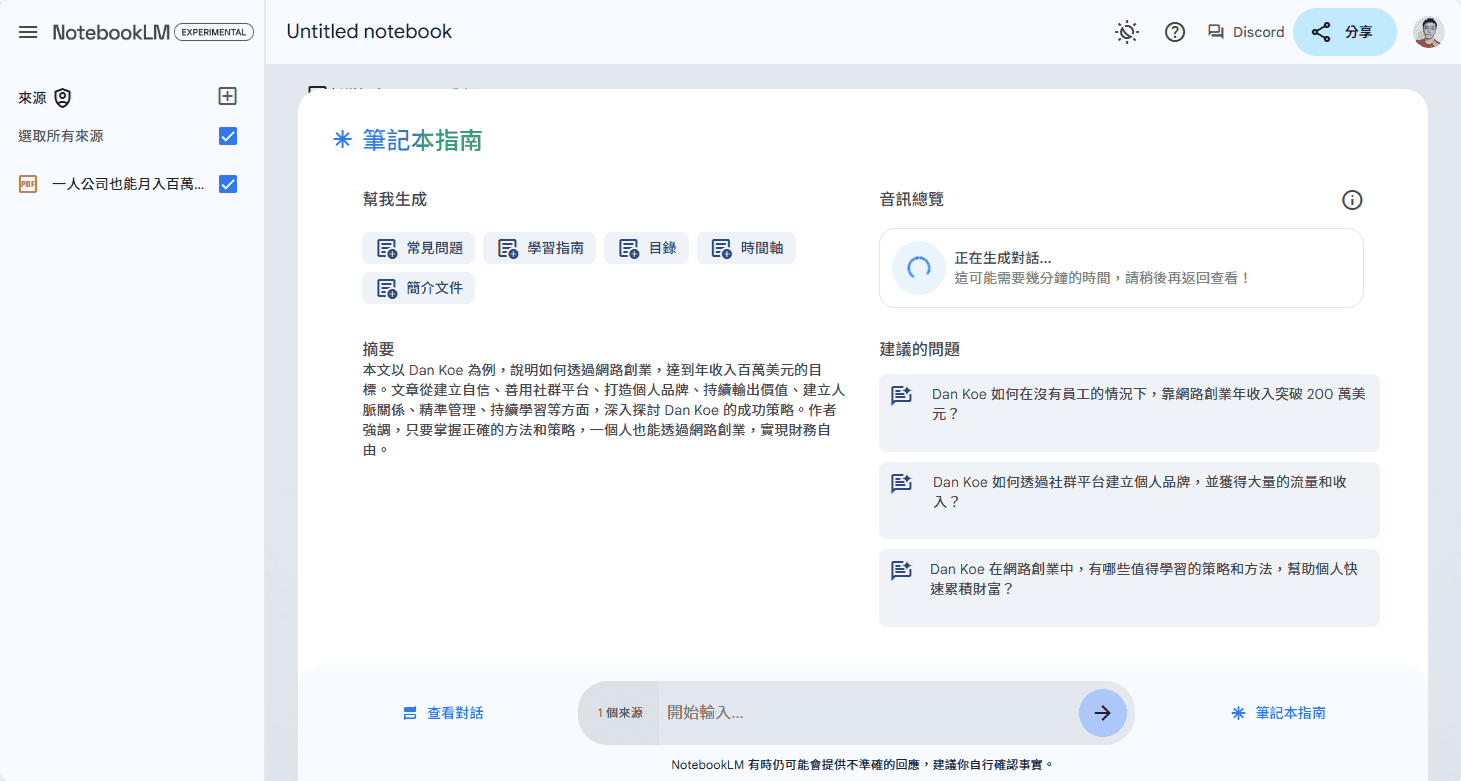Generate 目錄 table of contents
This screenshot has width=1461, height=781.
[646, 248]
